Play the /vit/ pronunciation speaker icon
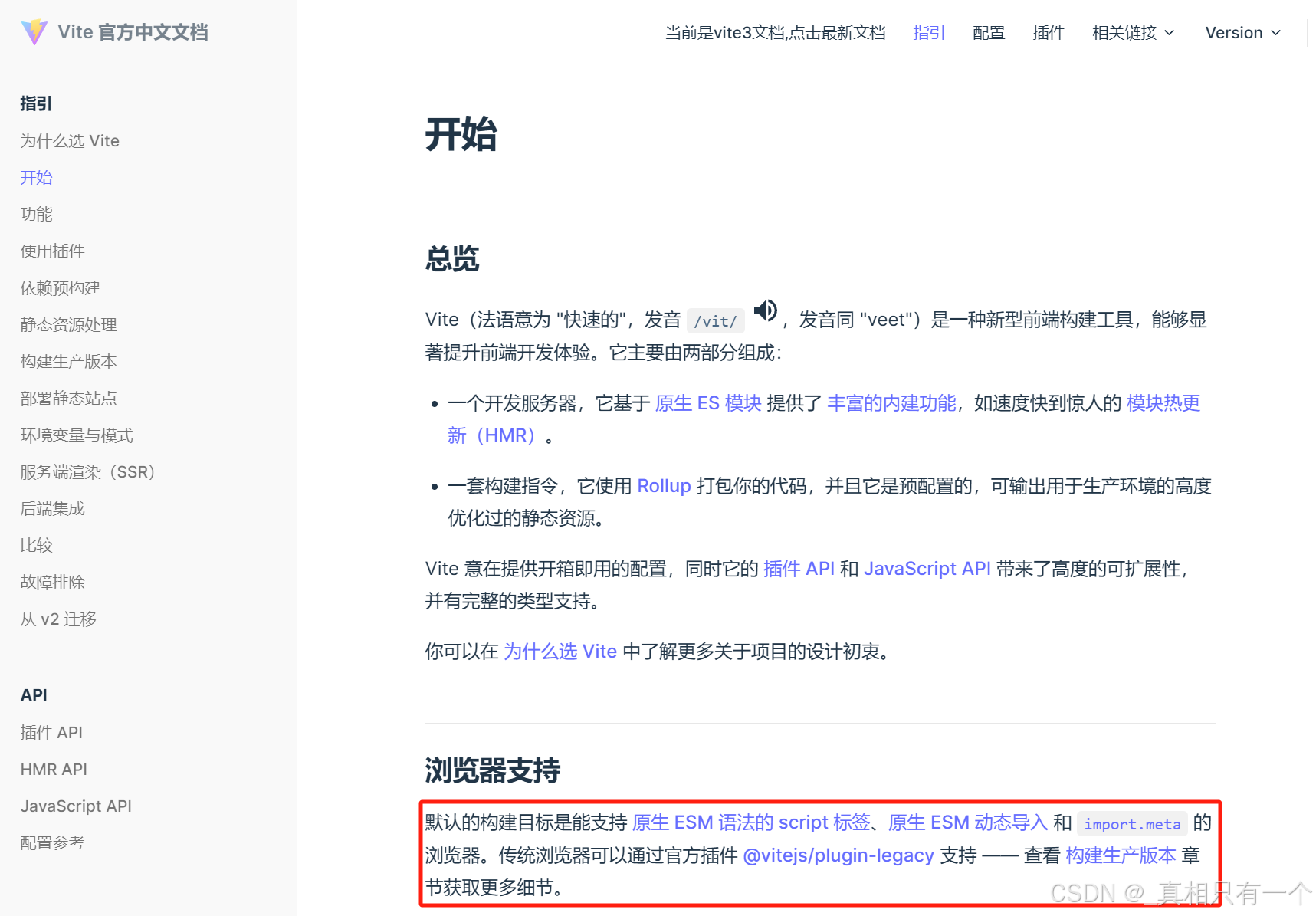The width and height of the screenshot is (1316, 916). tap(765, 310)
